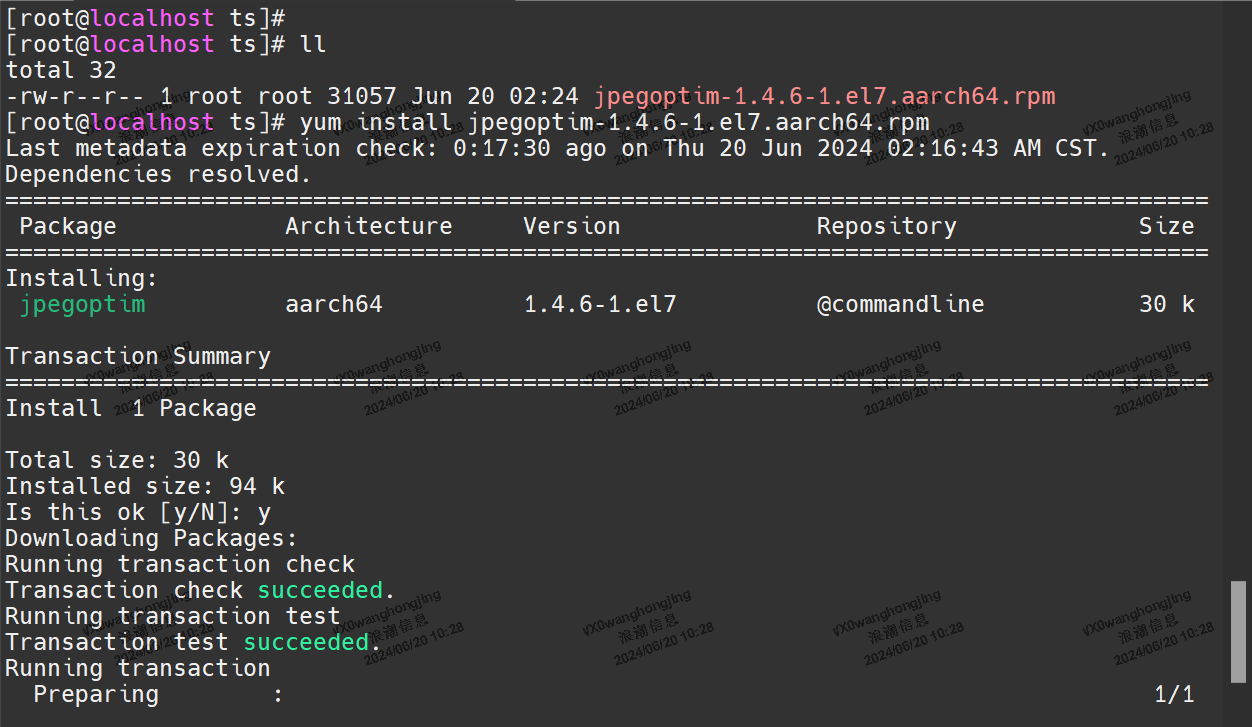Click the 1.4.6-1.el7 version value in table
This screenshot has width=1252, height=727.
coord(600,304)
